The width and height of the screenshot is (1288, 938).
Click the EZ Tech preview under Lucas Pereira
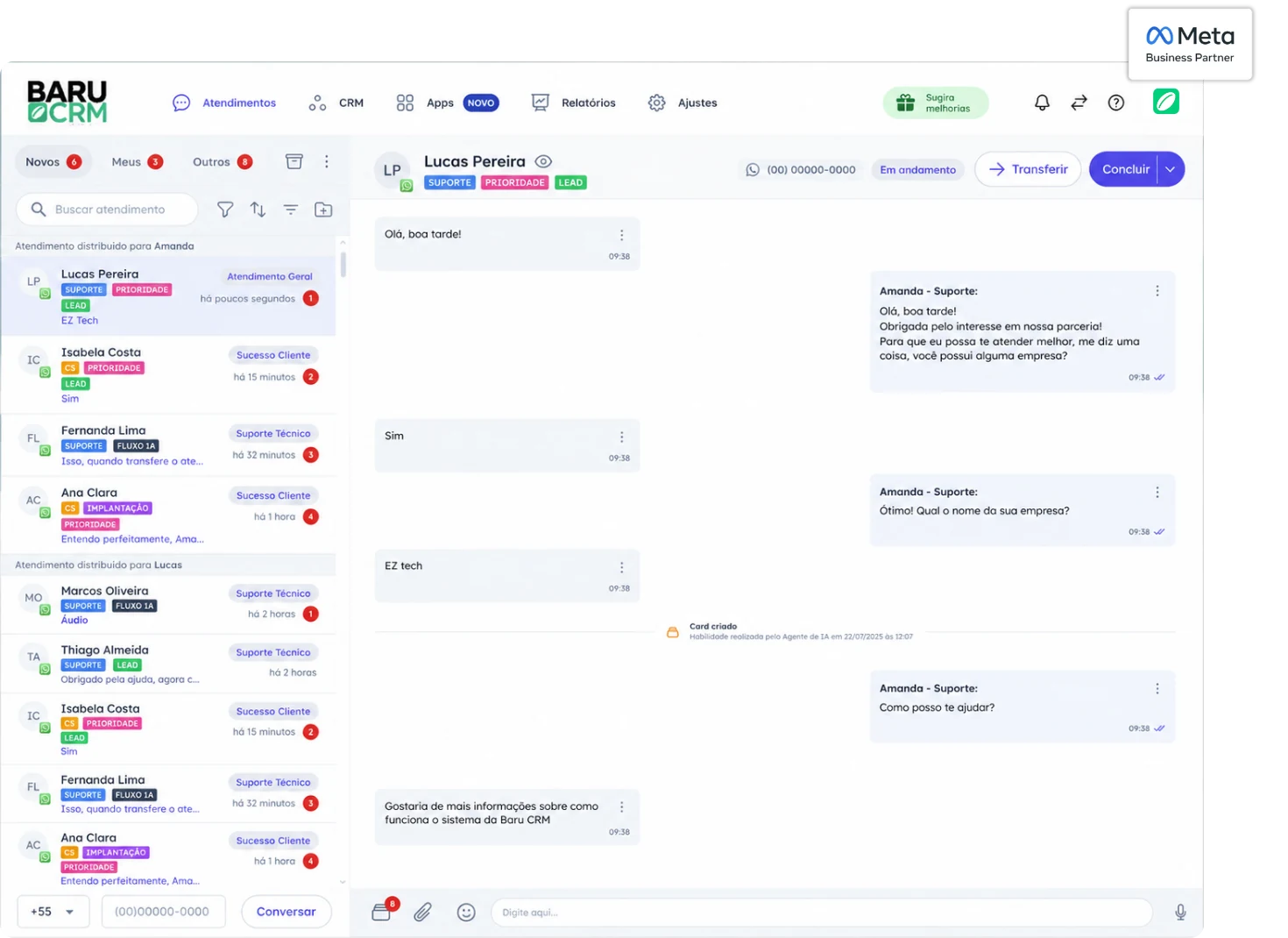click(80, 321)
